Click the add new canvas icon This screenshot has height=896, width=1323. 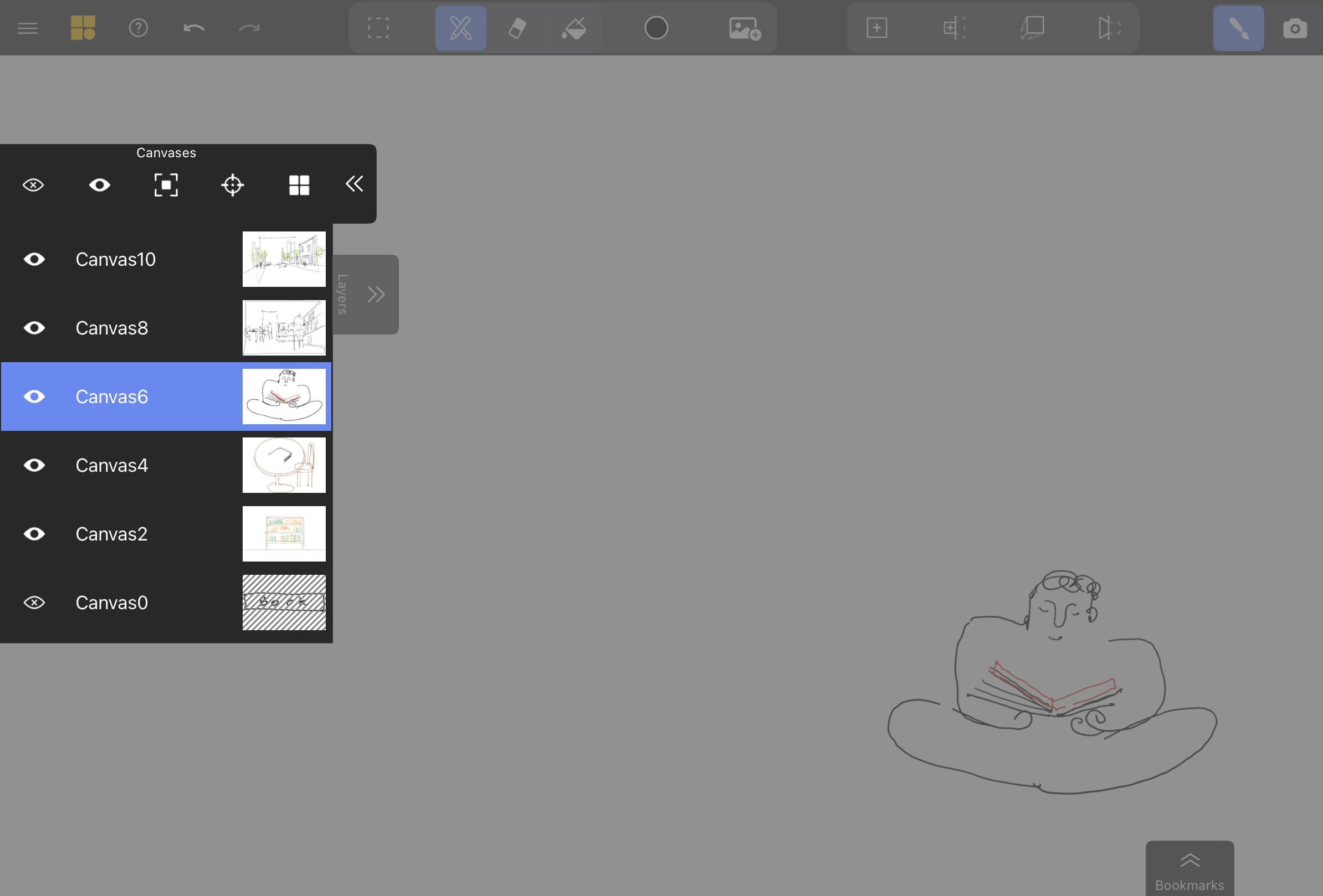coord(876,28)
